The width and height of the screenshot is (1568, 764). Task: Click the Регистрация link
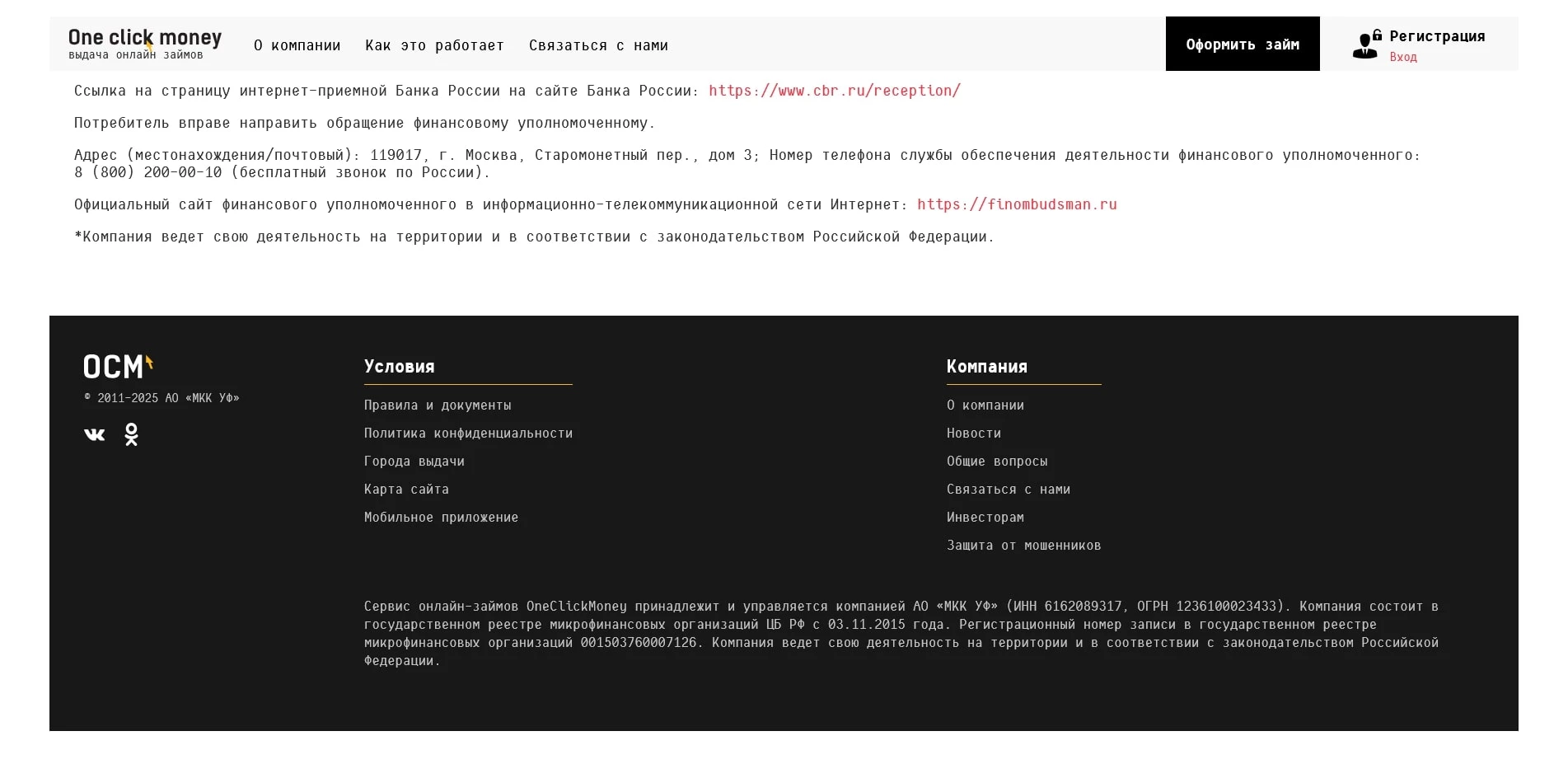[1437, 36]
